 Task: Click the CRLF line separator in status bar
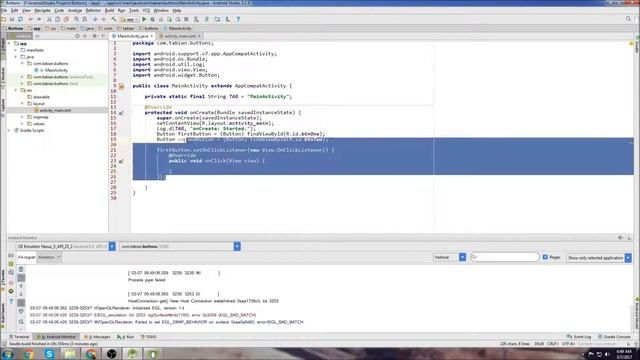[553, 344]
